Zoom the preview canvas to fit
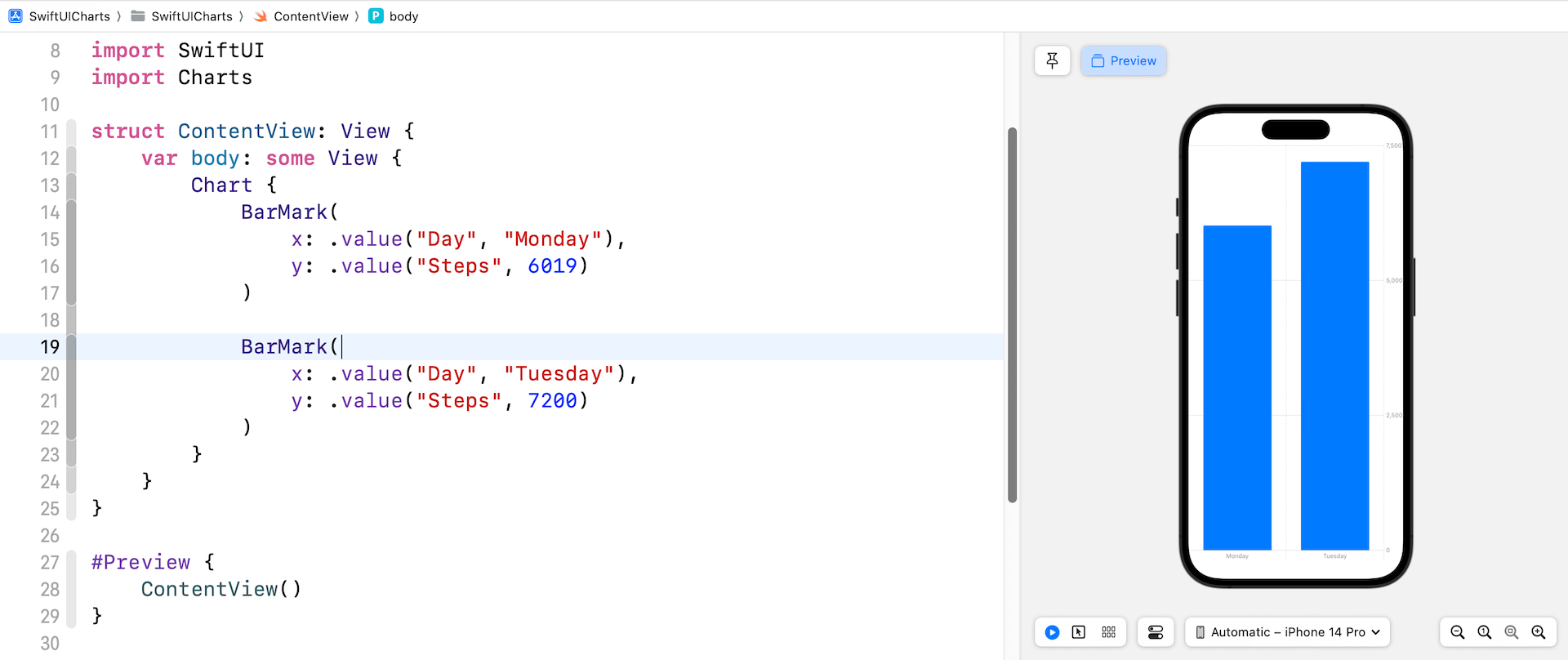The width and height of the screenshot is (1568, 660). click(x=1512, y=632)
